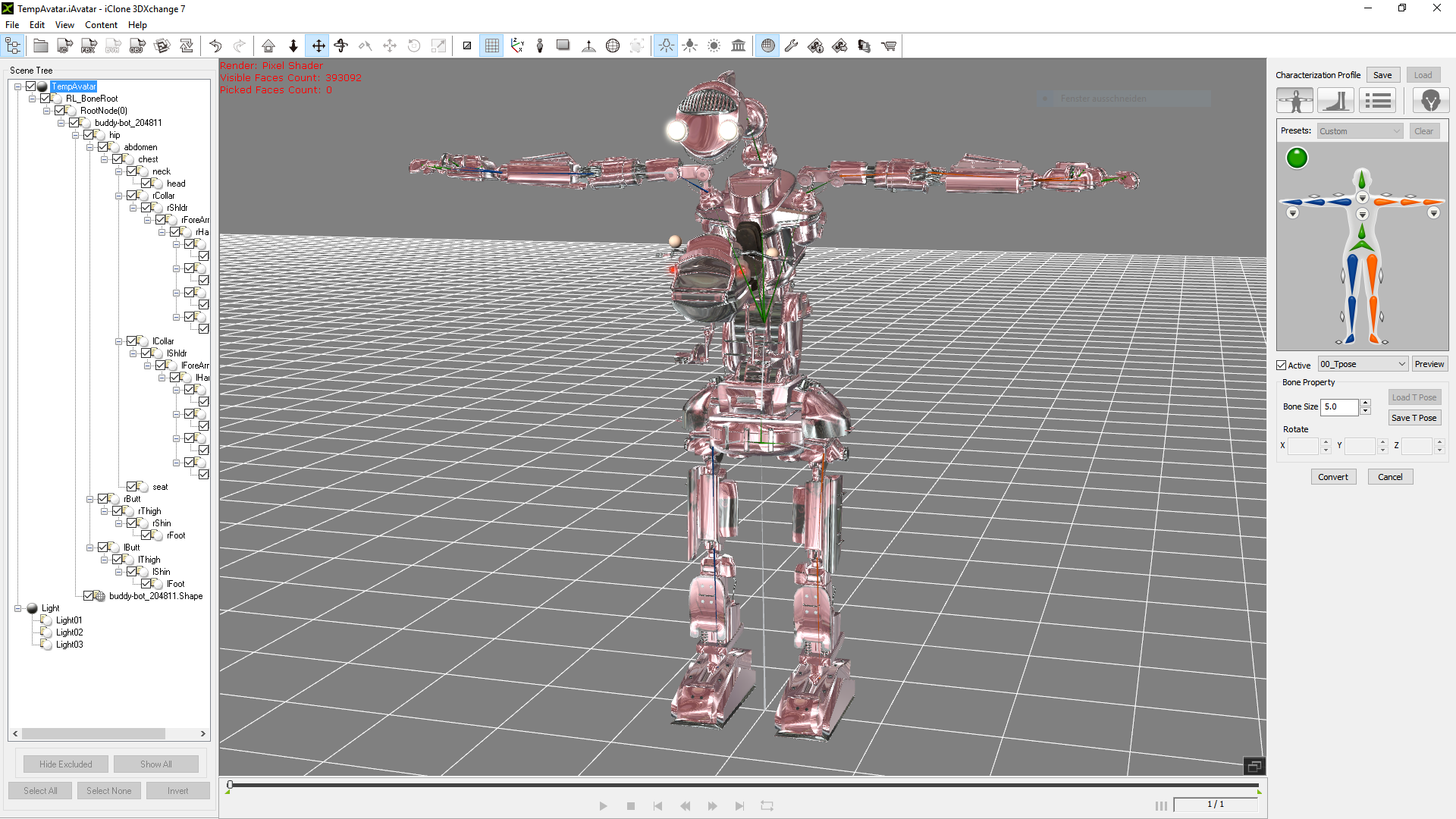Toggle the lFoot node checkbox
The width and height of the screenshot is (1456, 819).
click(x=146, y=584)
